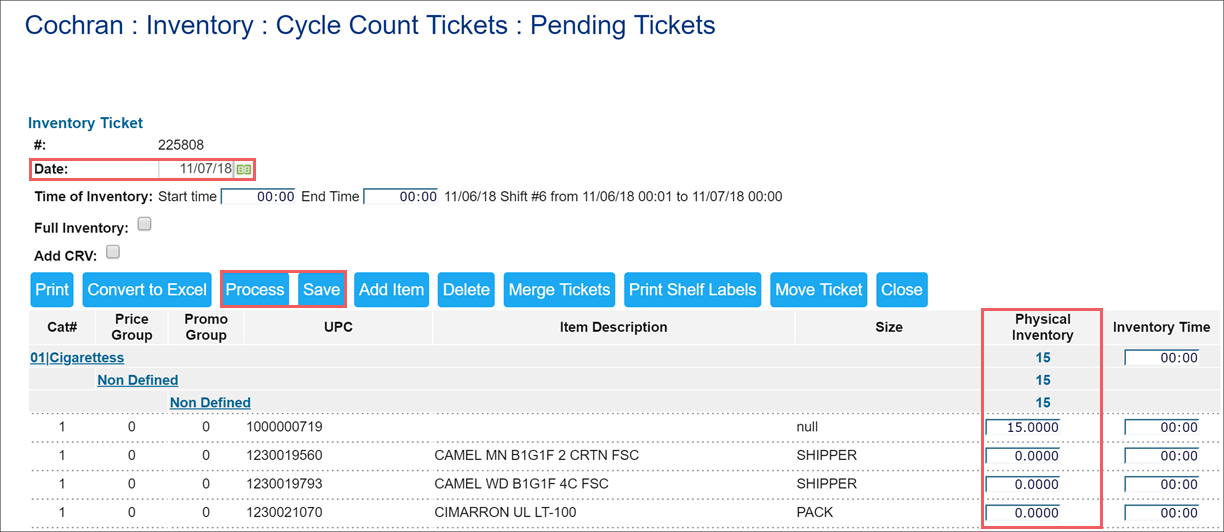Click Print Shelf Labels
The width and height of the screenshot is (1224, 532).
pos(693,290)
